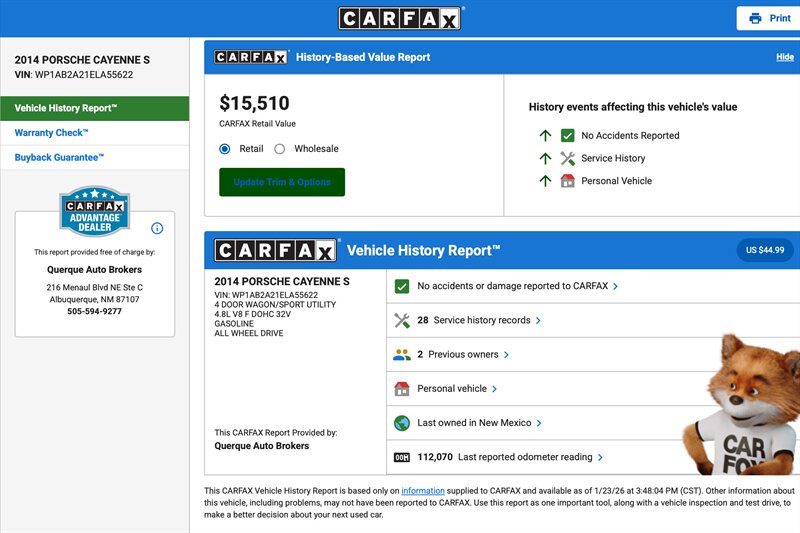800x533 pixels.
Task: Open the Warranty Check tab
Action: 52,133
